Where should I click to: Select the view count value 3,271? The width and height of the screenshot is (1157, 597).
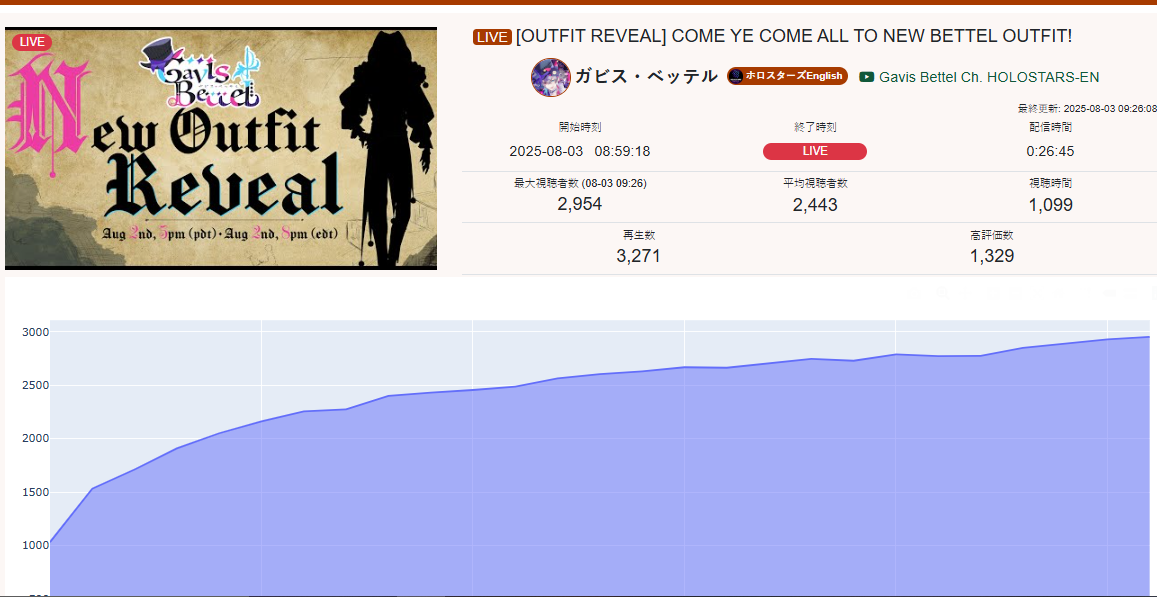[638, 256]
